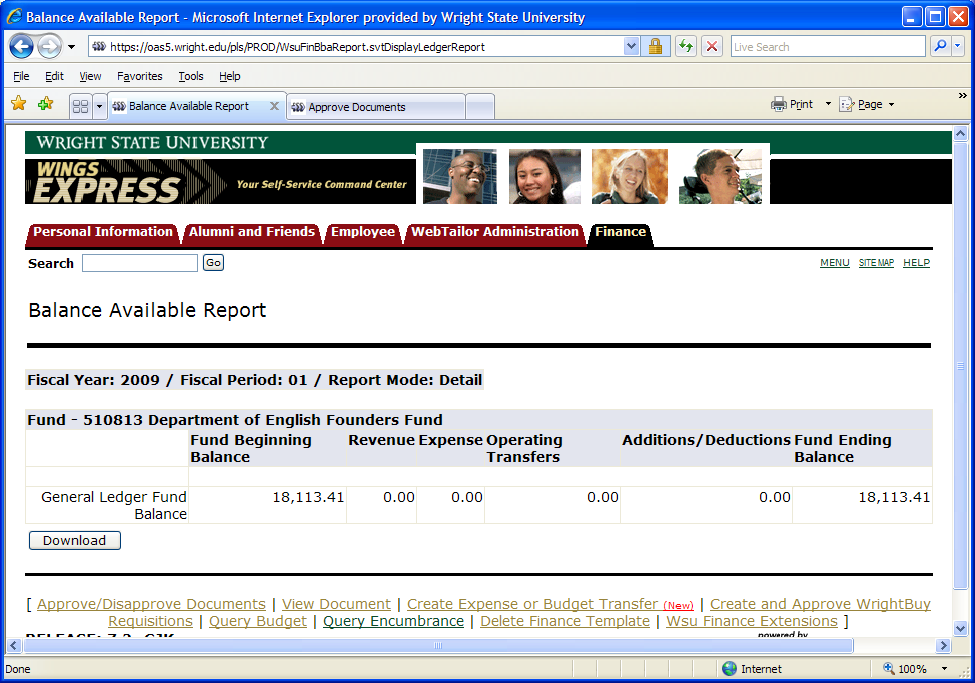The height and width of the screenshot is (683, 975).
Task: Switch to the Approve Documents tab
Action: [x=375, y=107]
